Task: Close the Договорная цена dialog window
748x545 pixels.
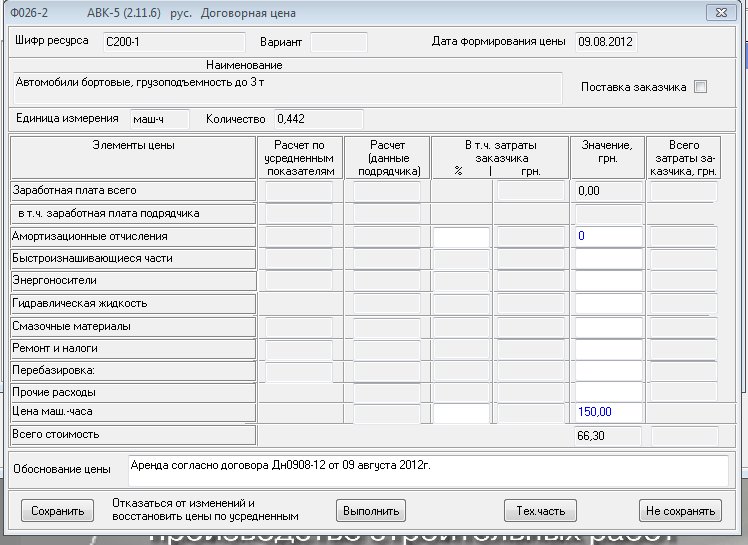Action: (715, 13)
